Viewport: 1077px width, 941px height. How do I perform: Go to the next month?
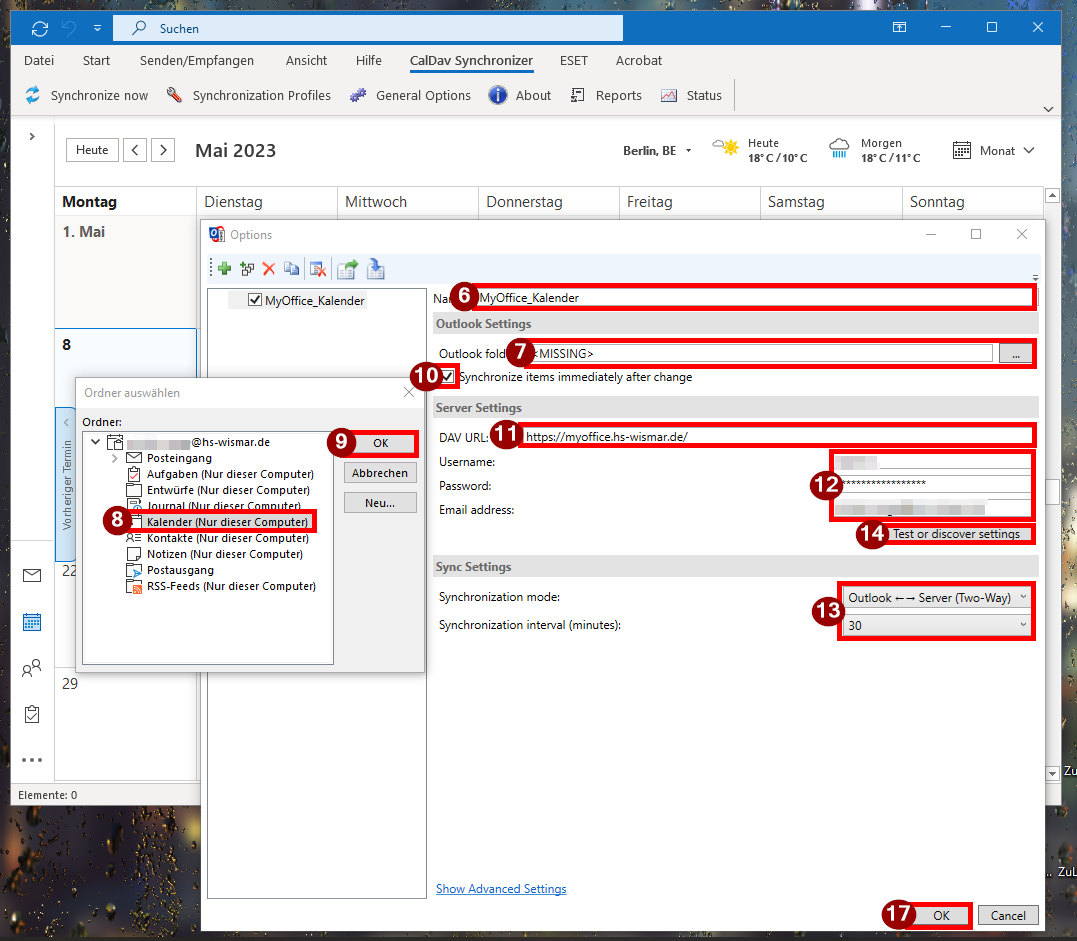[x=163, y=150]
